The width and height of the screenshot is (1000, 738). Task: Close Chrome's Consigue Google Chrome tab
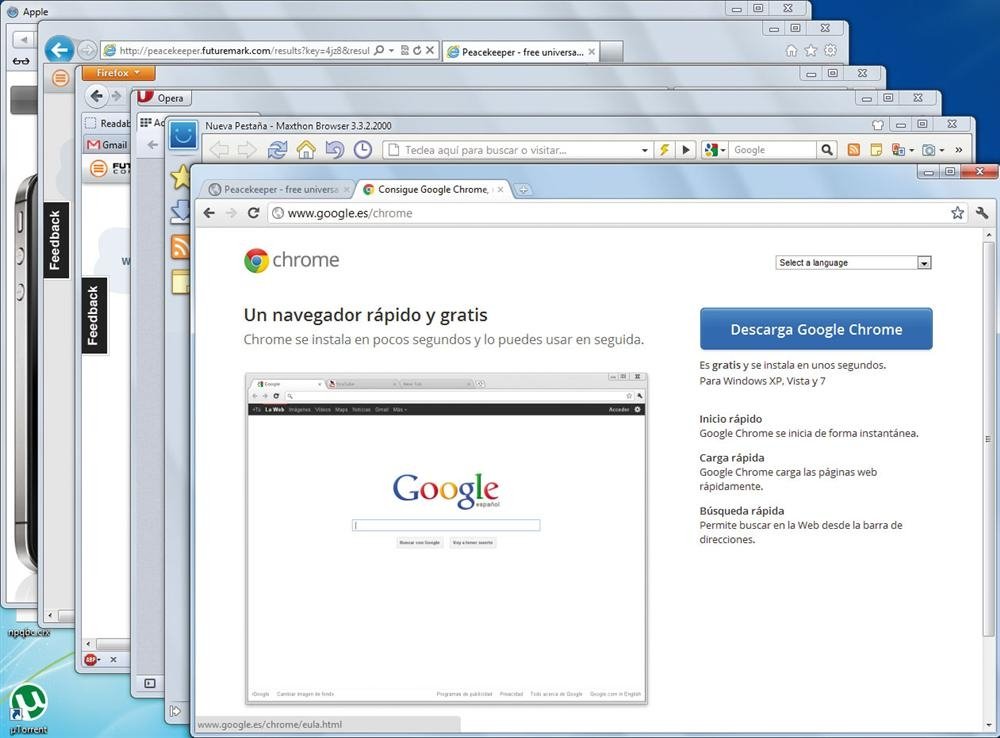tap(501, 189)
